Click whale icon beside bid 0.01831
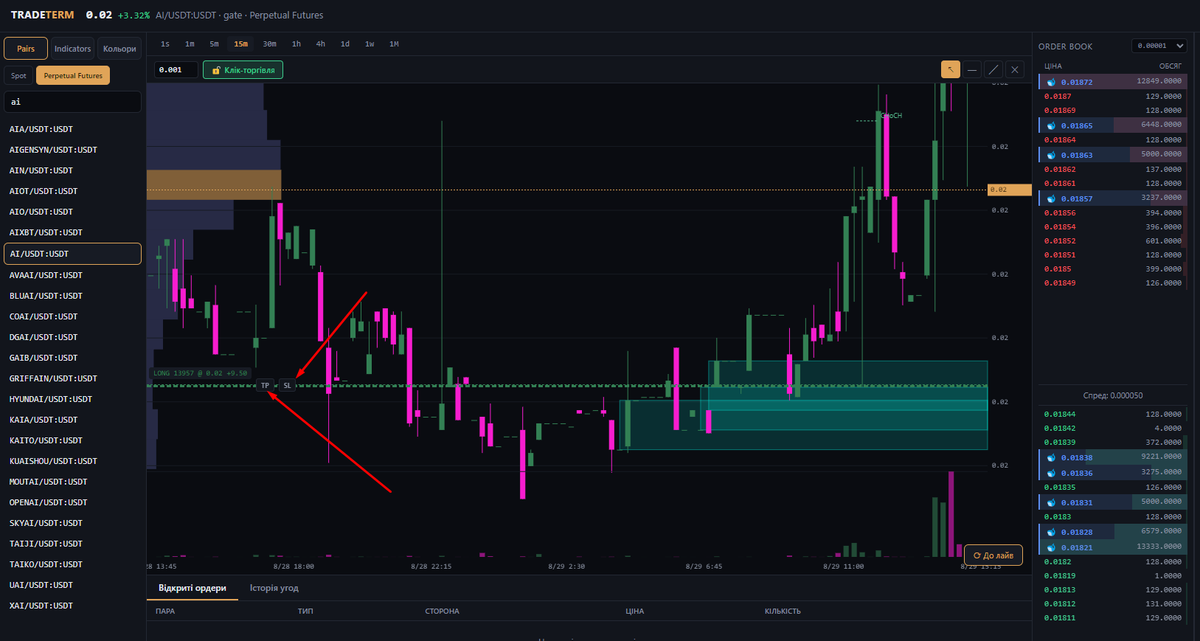1200x641 pixels. pyautogui.click(x=1052, y=502)
